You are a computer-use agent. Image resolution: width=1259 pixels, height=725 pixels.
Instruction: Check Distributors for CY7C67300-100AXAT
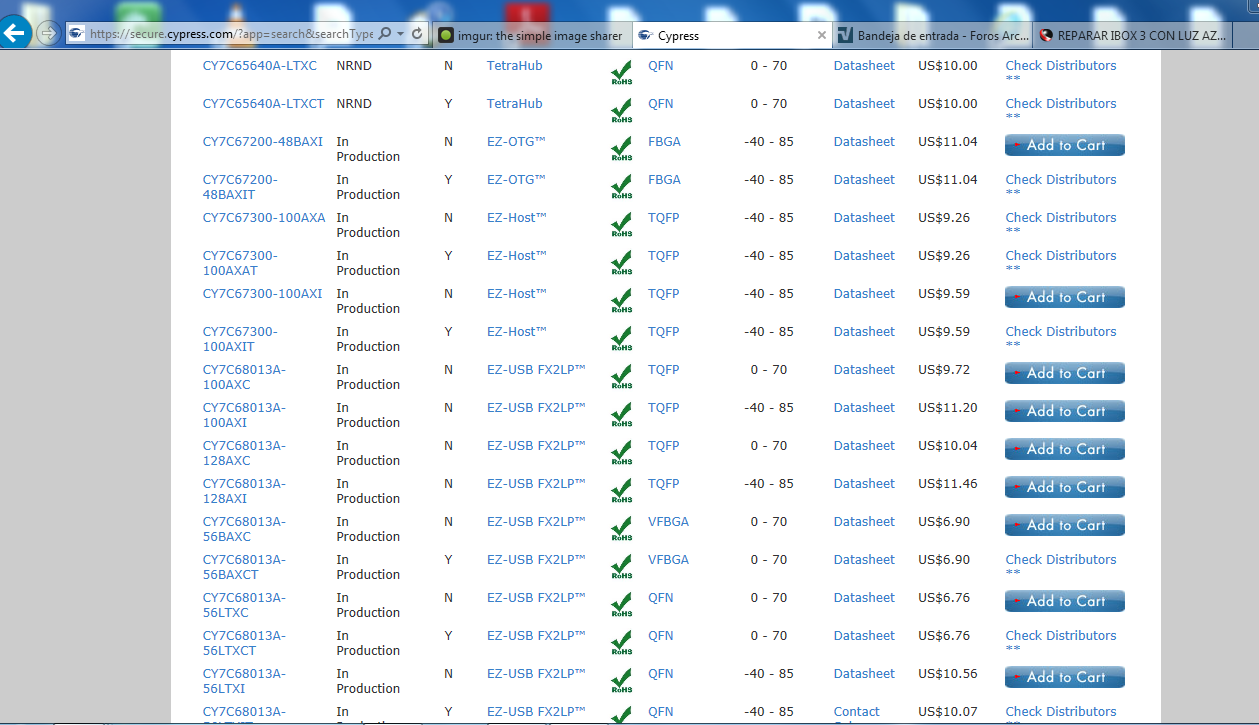pos(1061,256)
